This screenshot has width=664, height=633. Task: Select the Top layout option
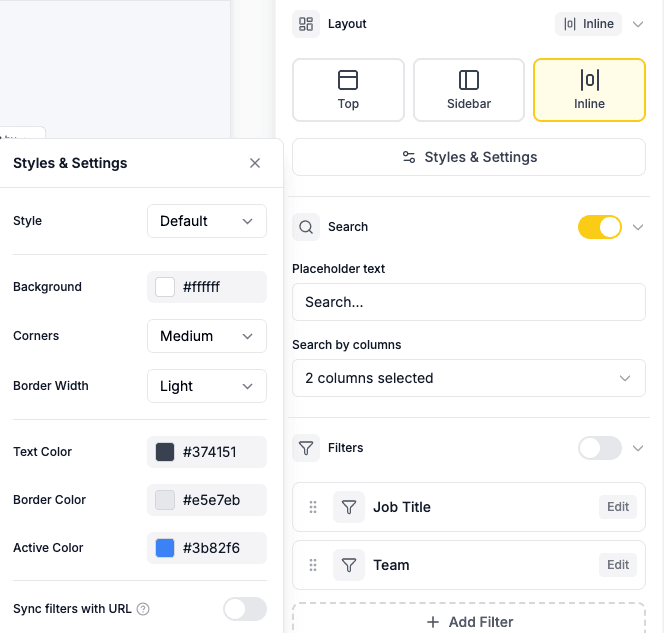(x=348, y=90)
